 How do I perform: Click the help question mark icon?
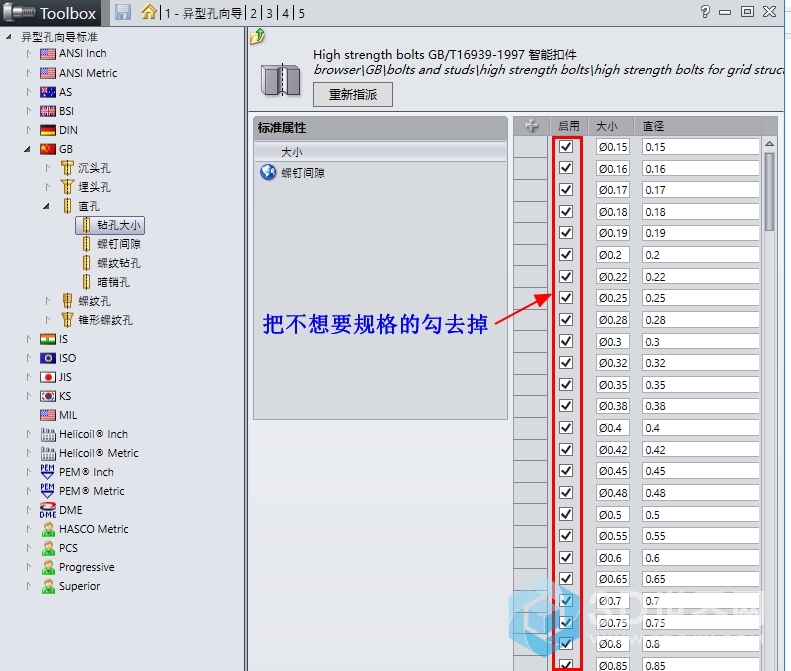[x=705, y=12]
